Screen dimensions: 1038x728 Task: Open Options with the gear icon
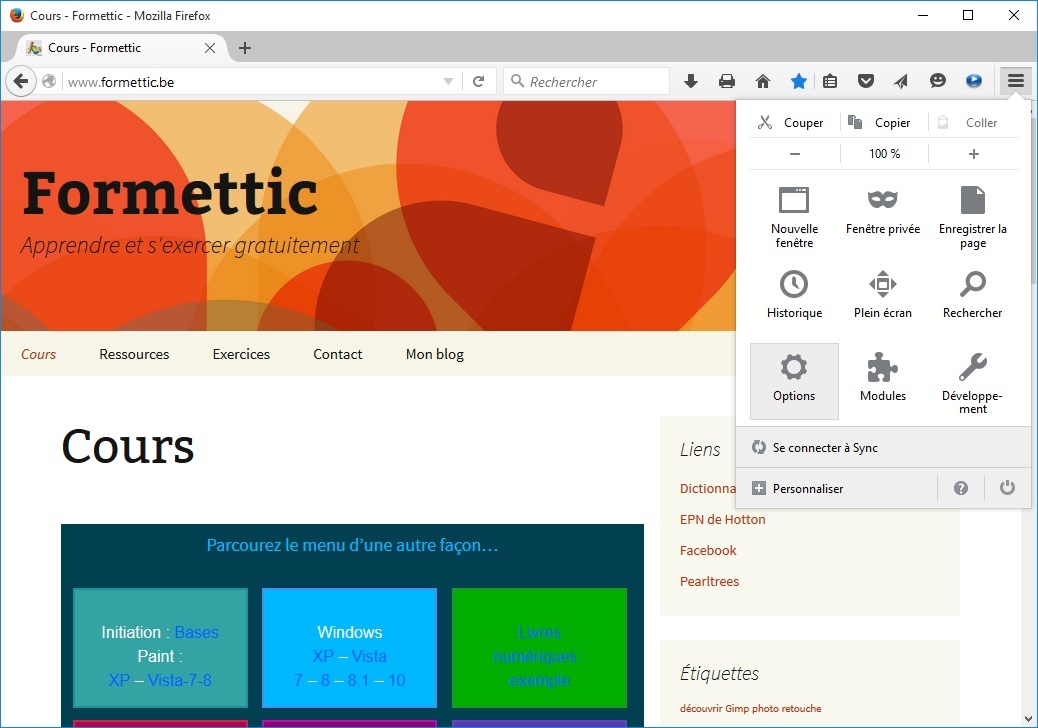(x=794, y=381)
